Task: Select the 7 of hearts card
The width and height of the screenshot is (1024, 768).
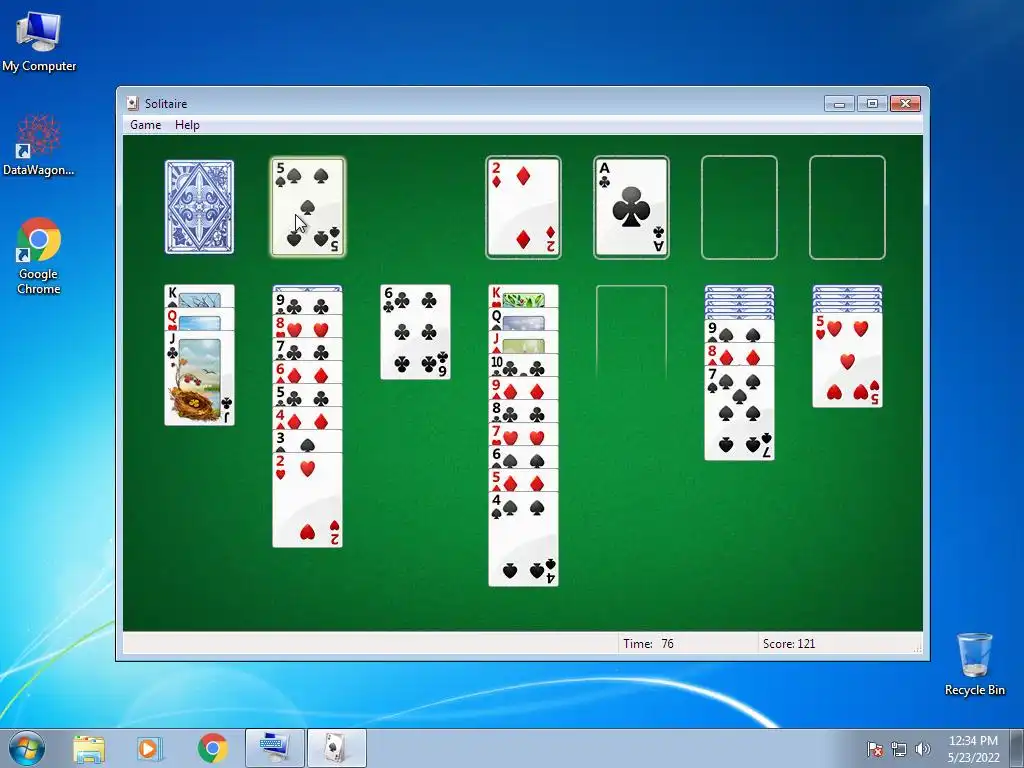Action: pos(523,434)
